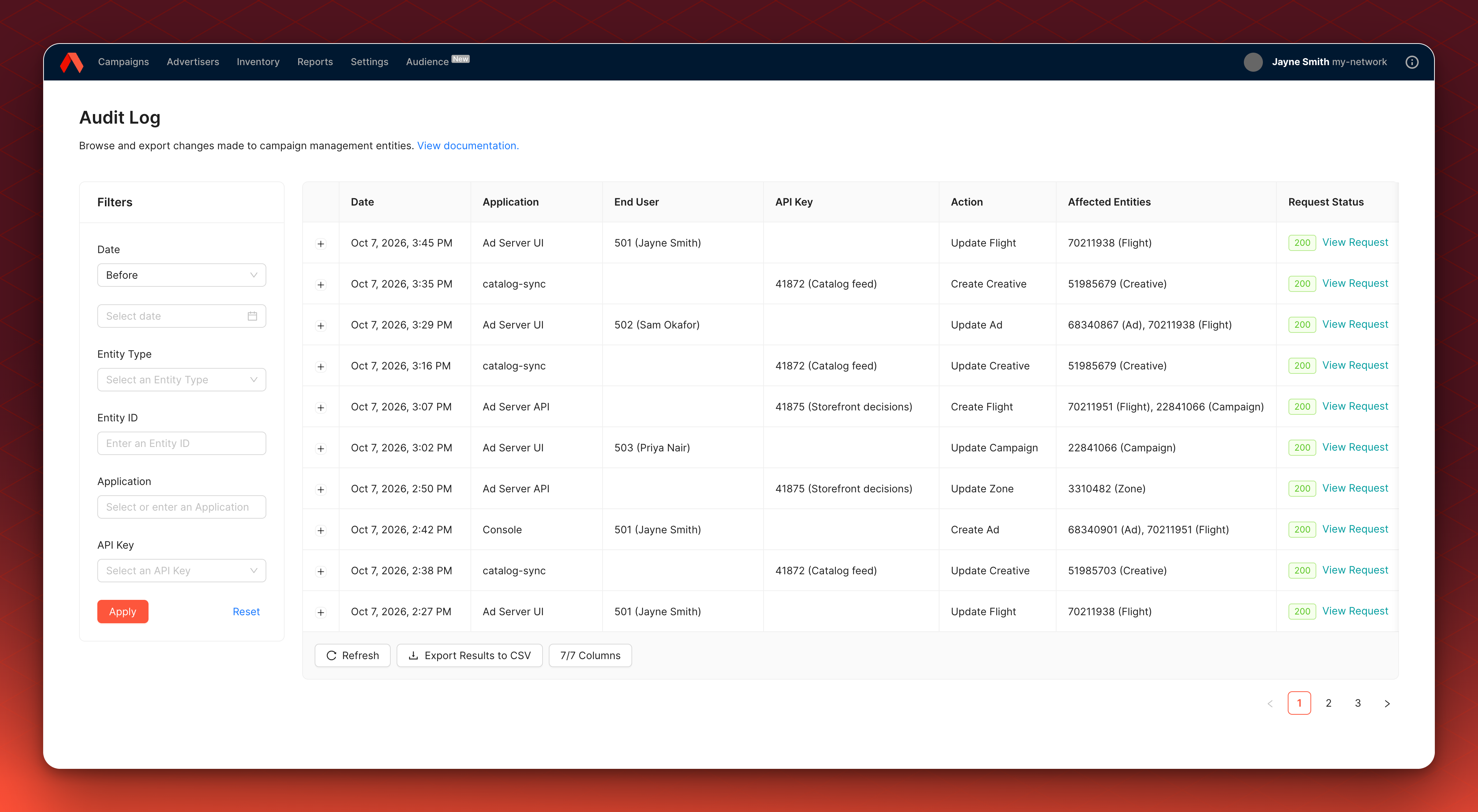Expand the 2:38 PM Update Creative row
Screen dimensions: 1478x812
point(321,571)
